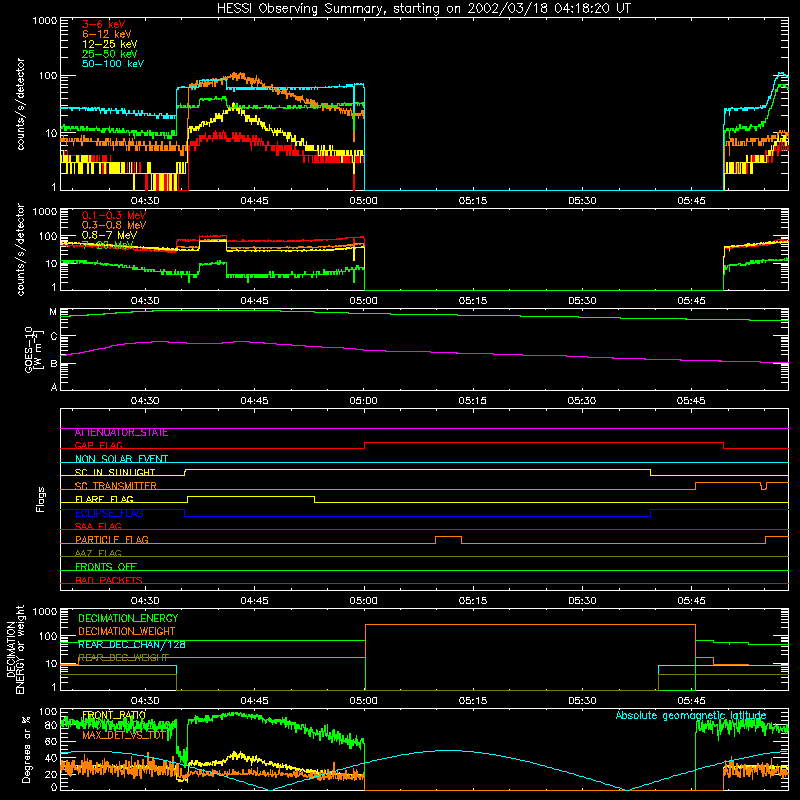Click the "MAX_DET_VS_TOT" legend label
The image size is (800, 800).
click(x=124, y=736)
